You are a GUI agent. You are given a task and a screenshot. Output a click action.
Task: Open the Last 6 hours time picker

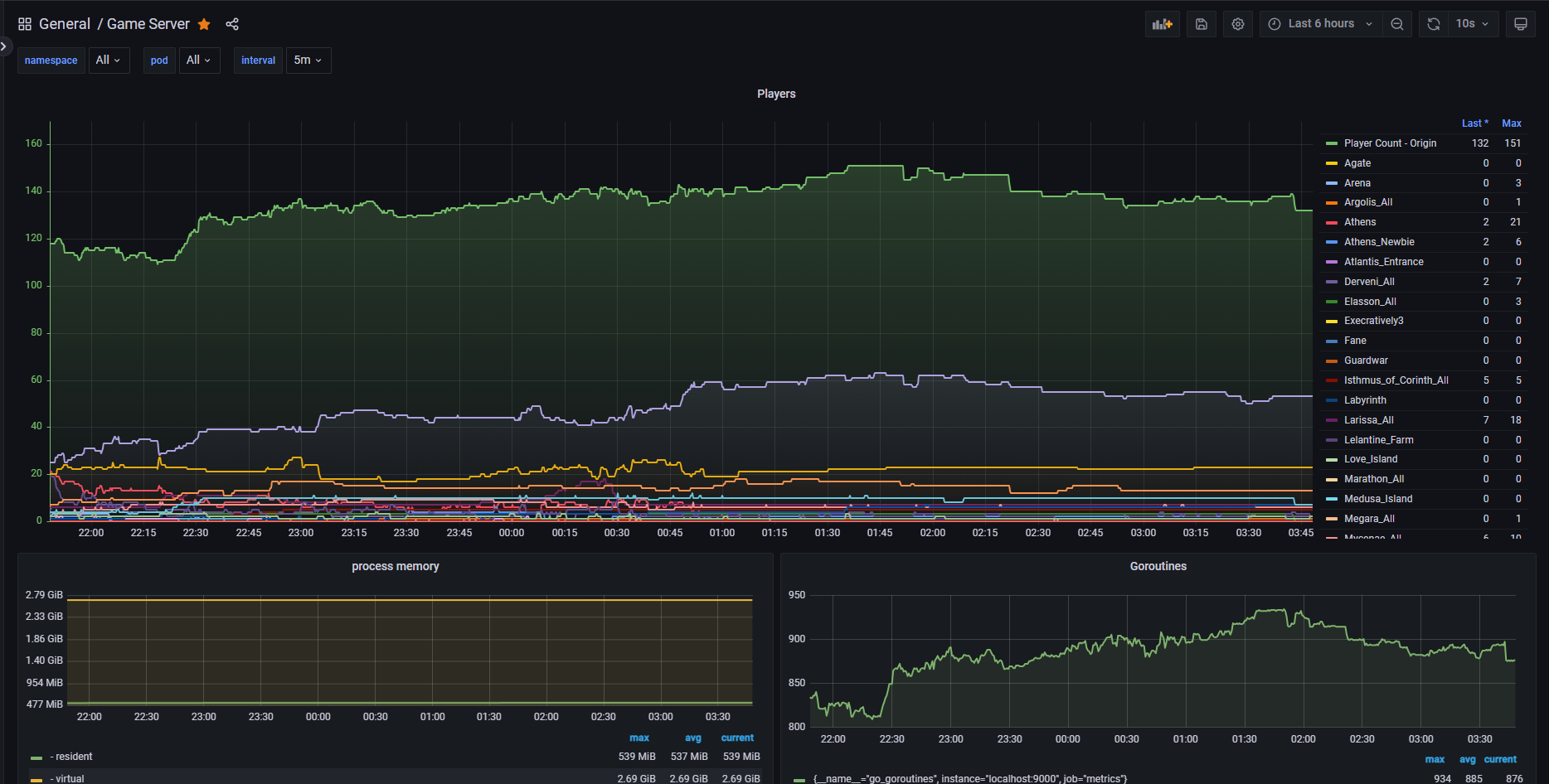tap(1321, 24)
